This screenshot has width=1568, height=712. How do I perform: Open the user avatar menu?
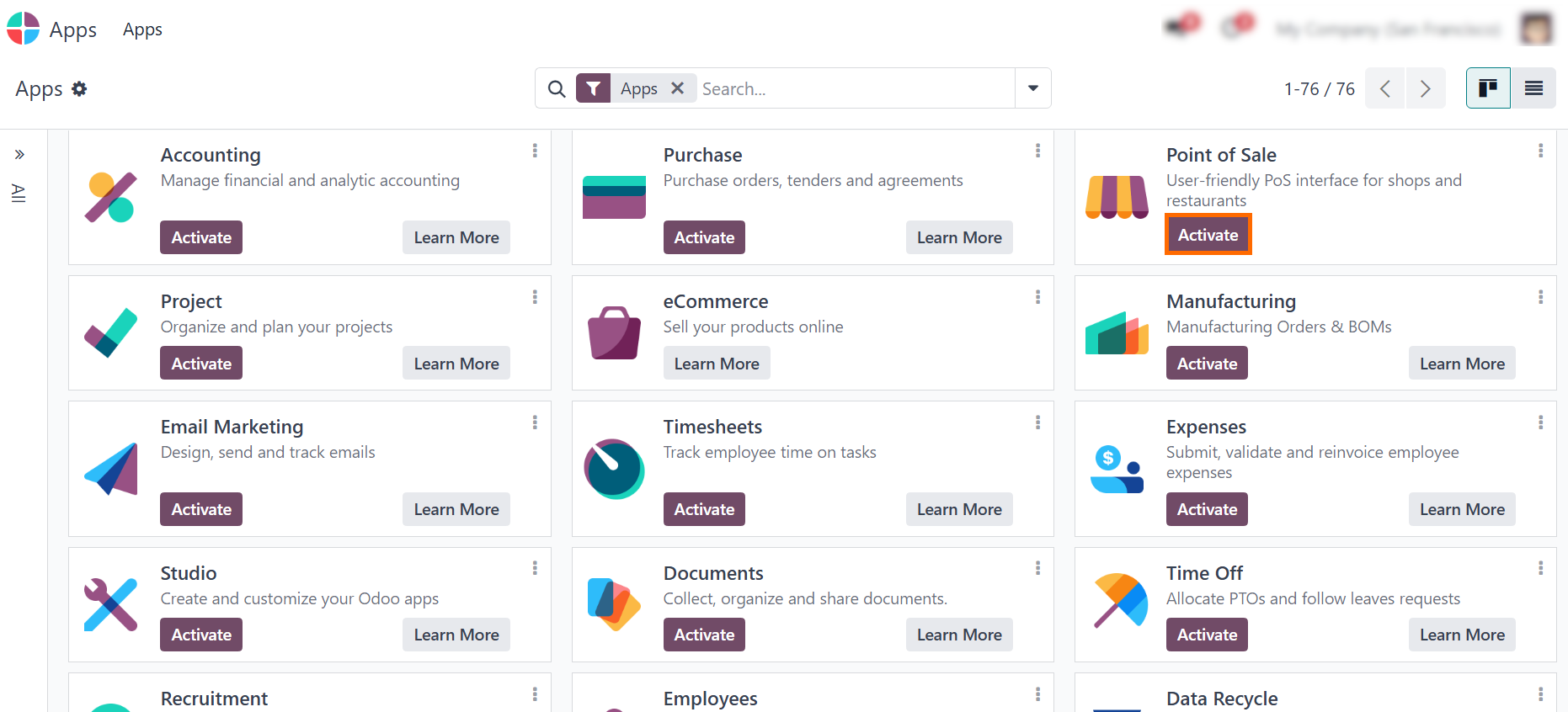coord(1537,29)
